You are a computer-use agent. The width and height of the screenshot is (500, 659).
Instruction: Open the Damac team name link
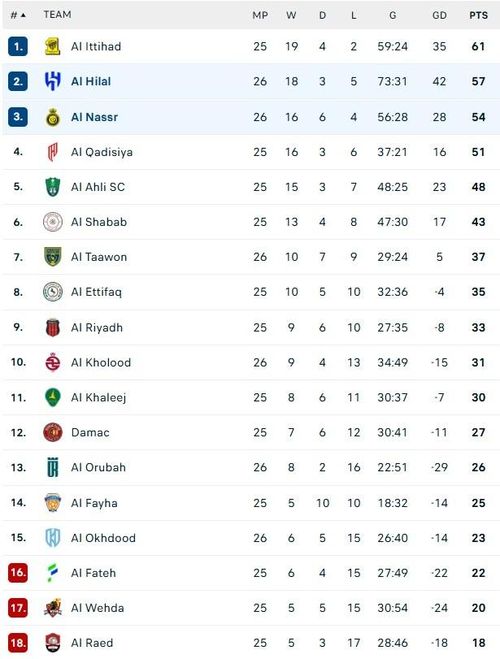[90, 432]
